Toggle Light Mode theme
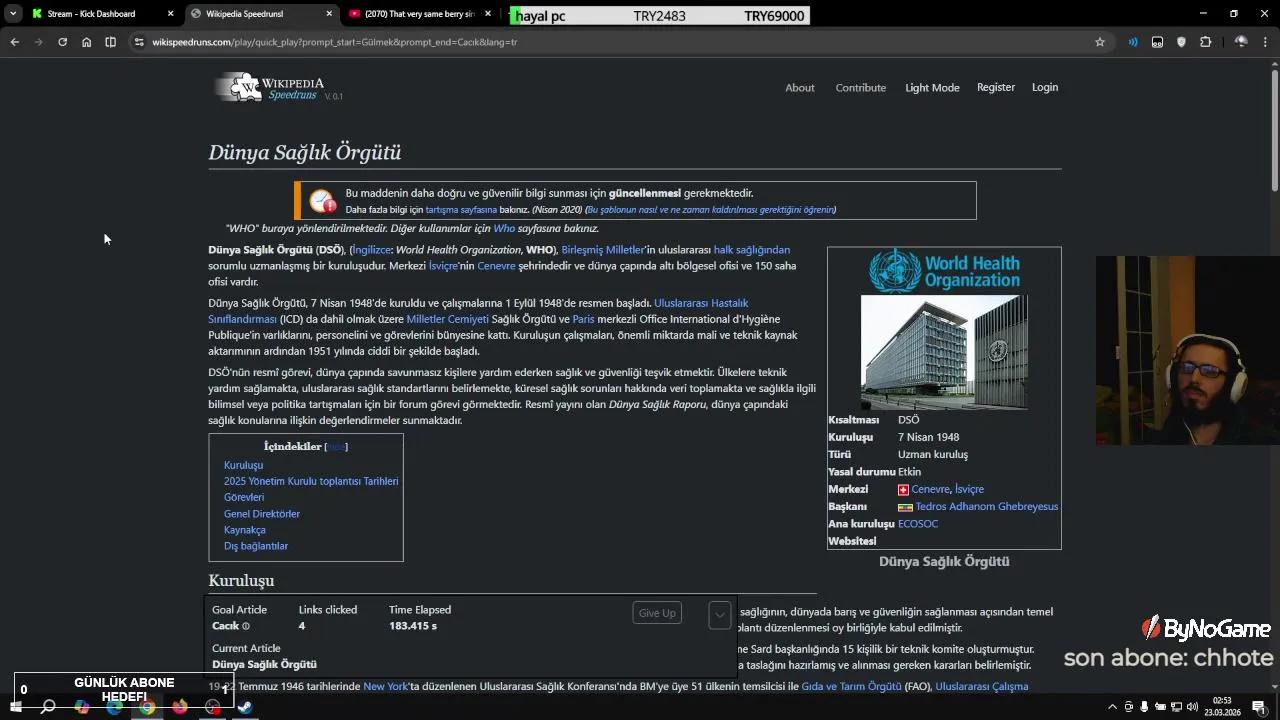 (932, 88)
